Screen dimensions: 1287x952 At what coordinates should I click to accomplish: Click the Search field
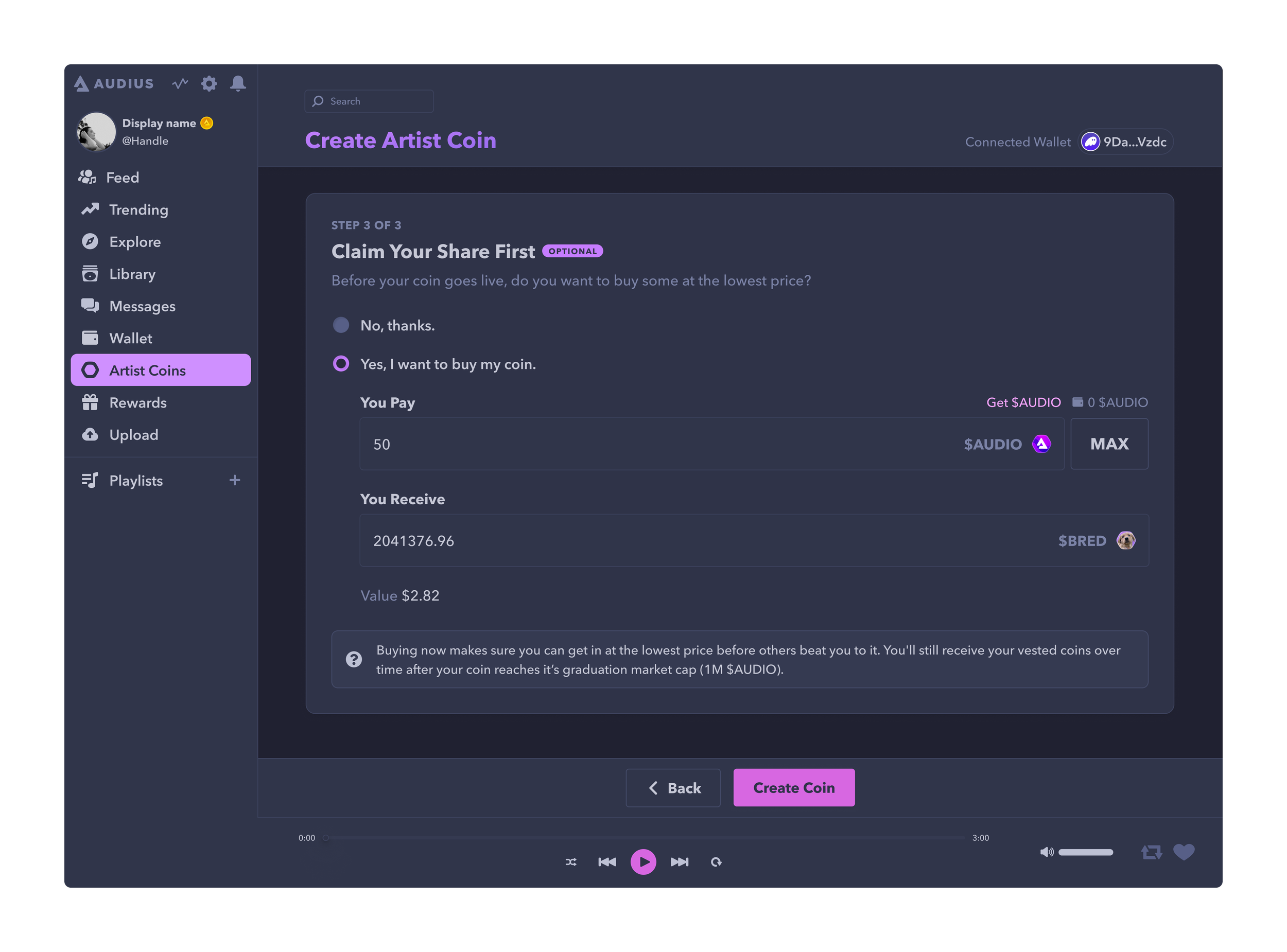369,101
